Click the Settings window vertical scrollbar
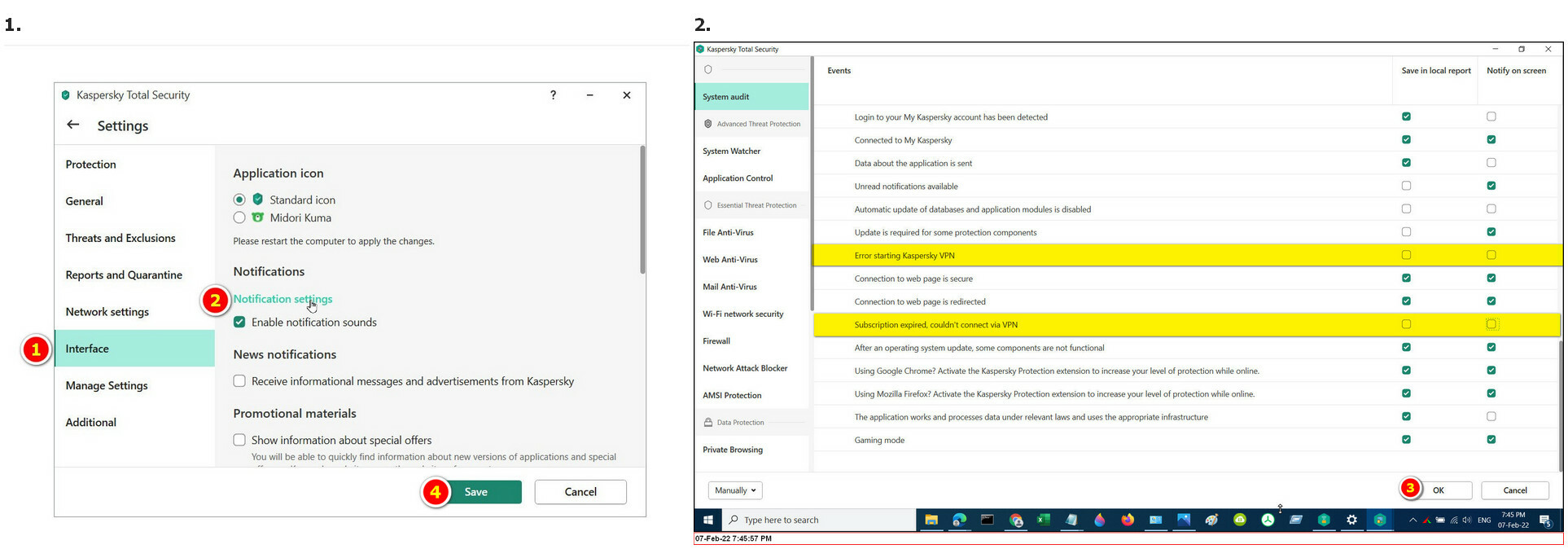Viewport: 1568px width, 549px height. pyautogui.click(x=642, y=209)
